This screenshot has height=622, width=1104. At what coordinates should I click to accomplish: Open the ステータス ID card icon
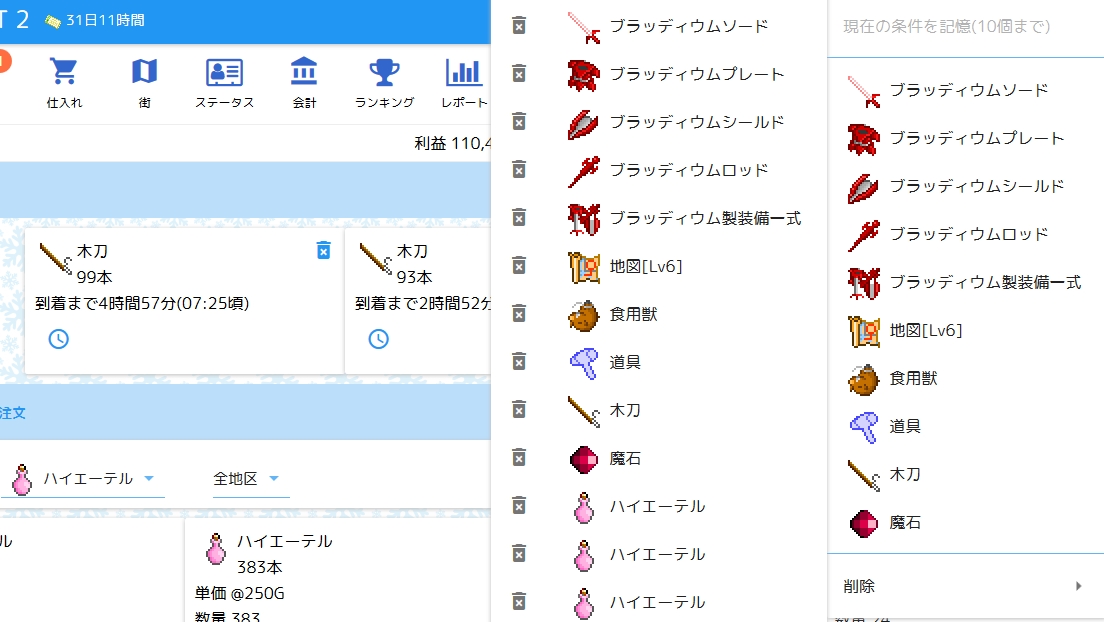[224, 73]
